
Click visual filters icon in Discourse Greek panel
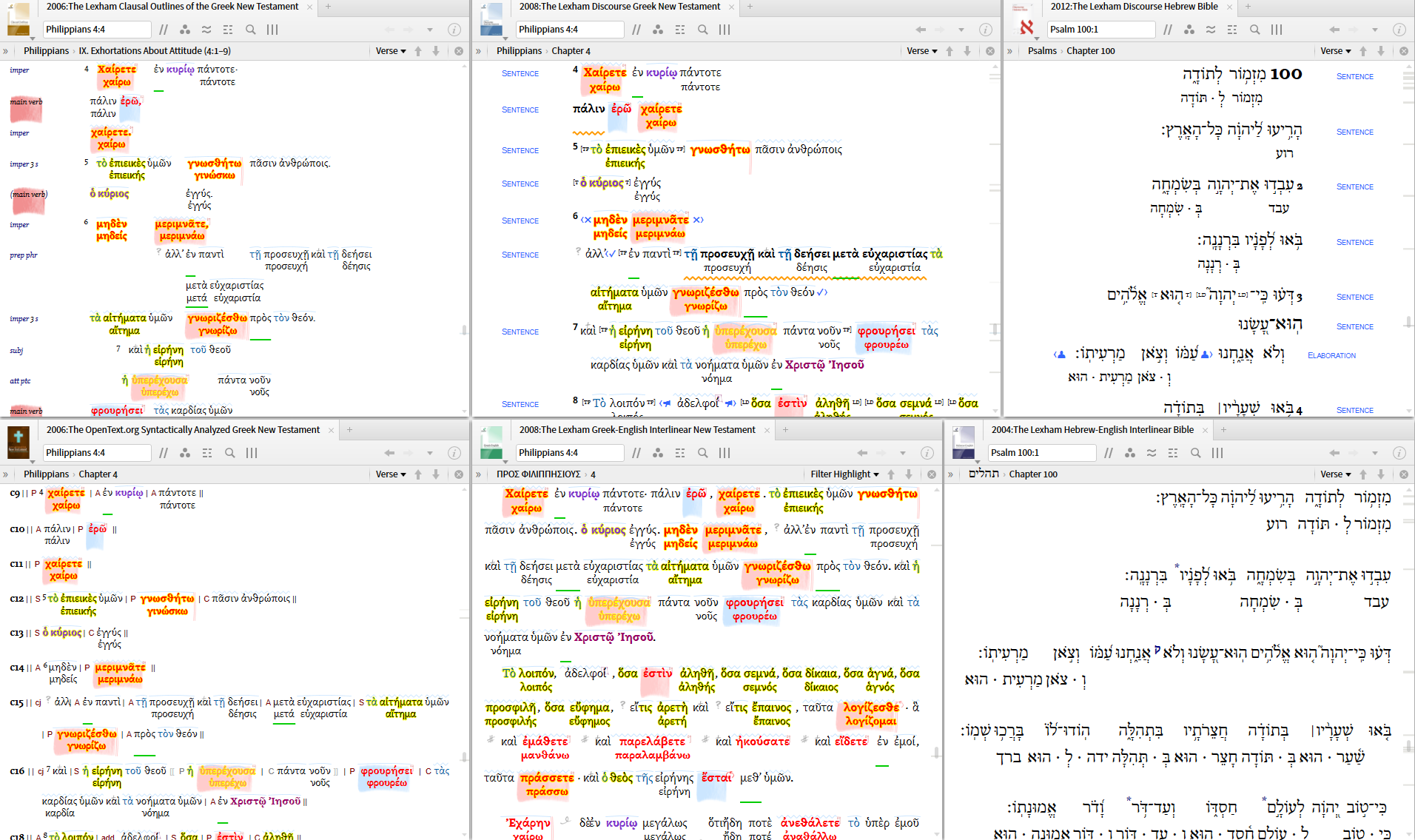point(658,30)
